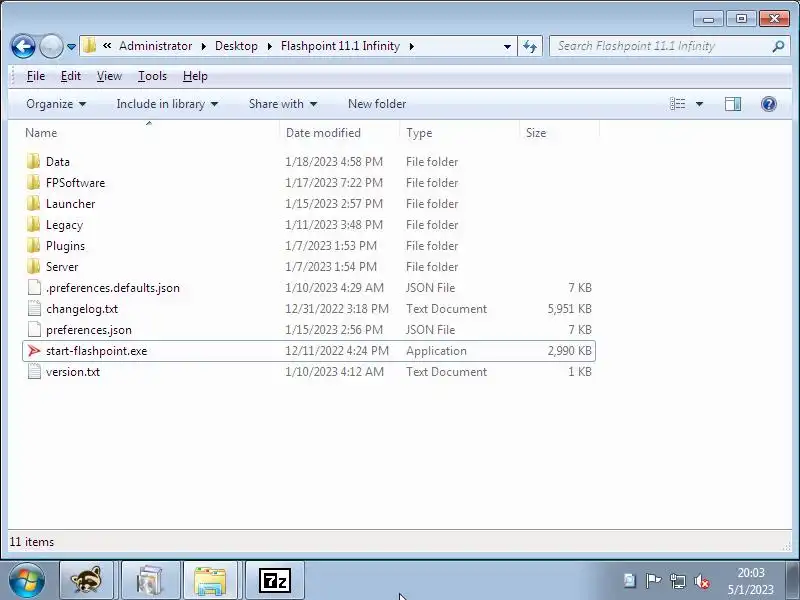800x600 pixels.
Task: Click the 'start-flashpoint.exe' file name
Action: pos(96,351)
